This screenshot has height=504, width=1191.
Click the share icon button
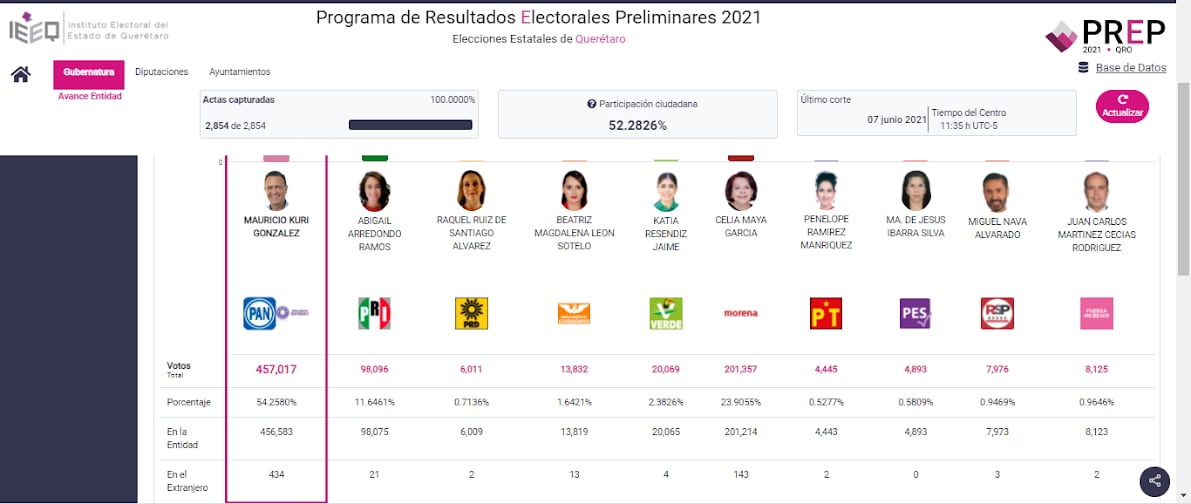coord(1155,480)
